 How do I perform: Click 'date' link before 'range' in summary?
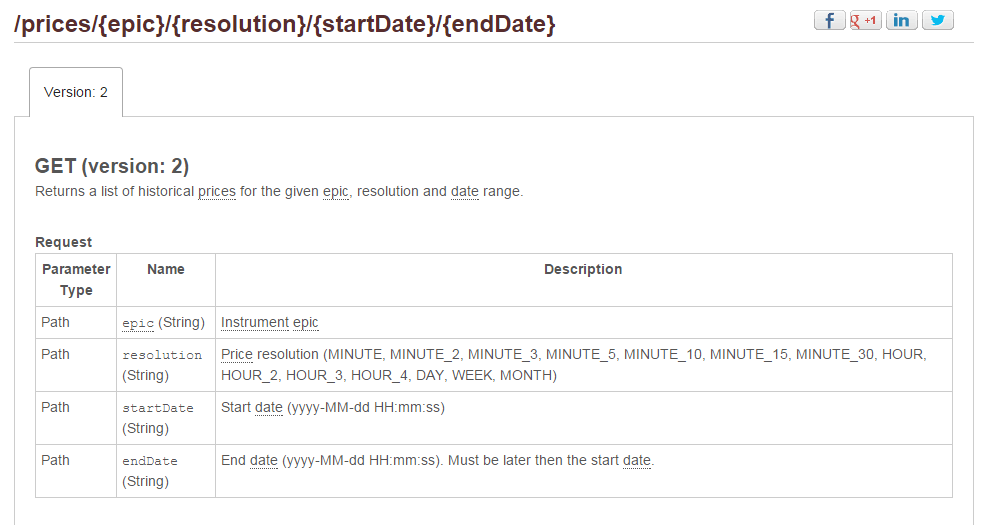click(x=465, y=191)
